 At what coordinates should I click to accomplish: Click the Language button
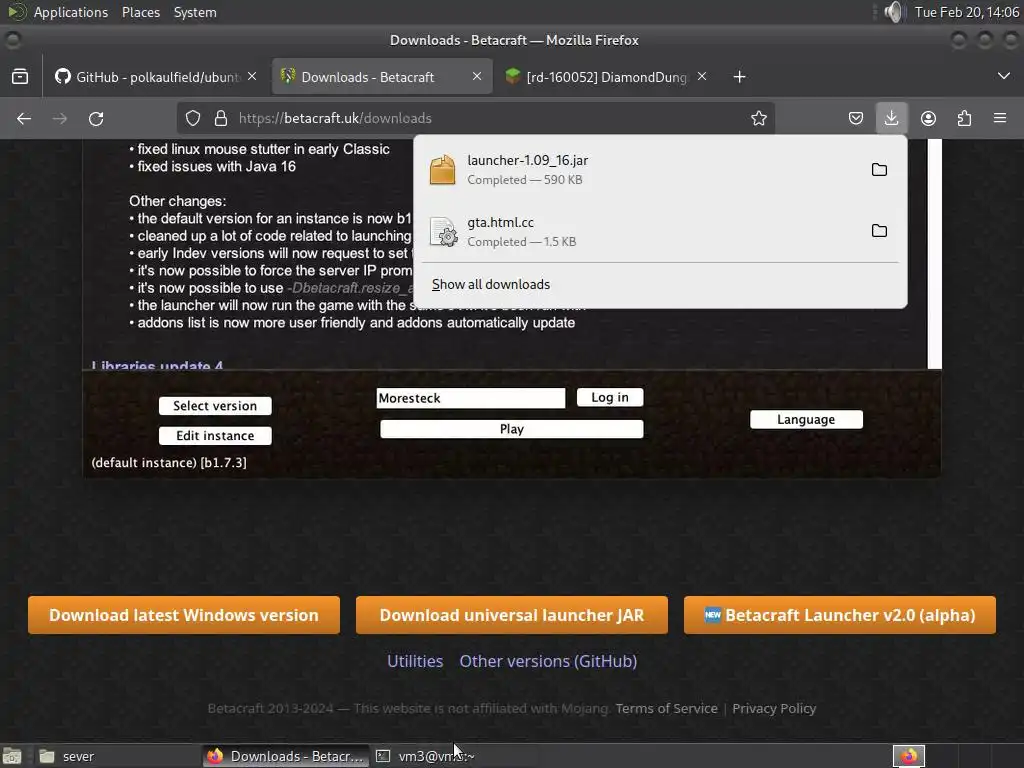806,419
